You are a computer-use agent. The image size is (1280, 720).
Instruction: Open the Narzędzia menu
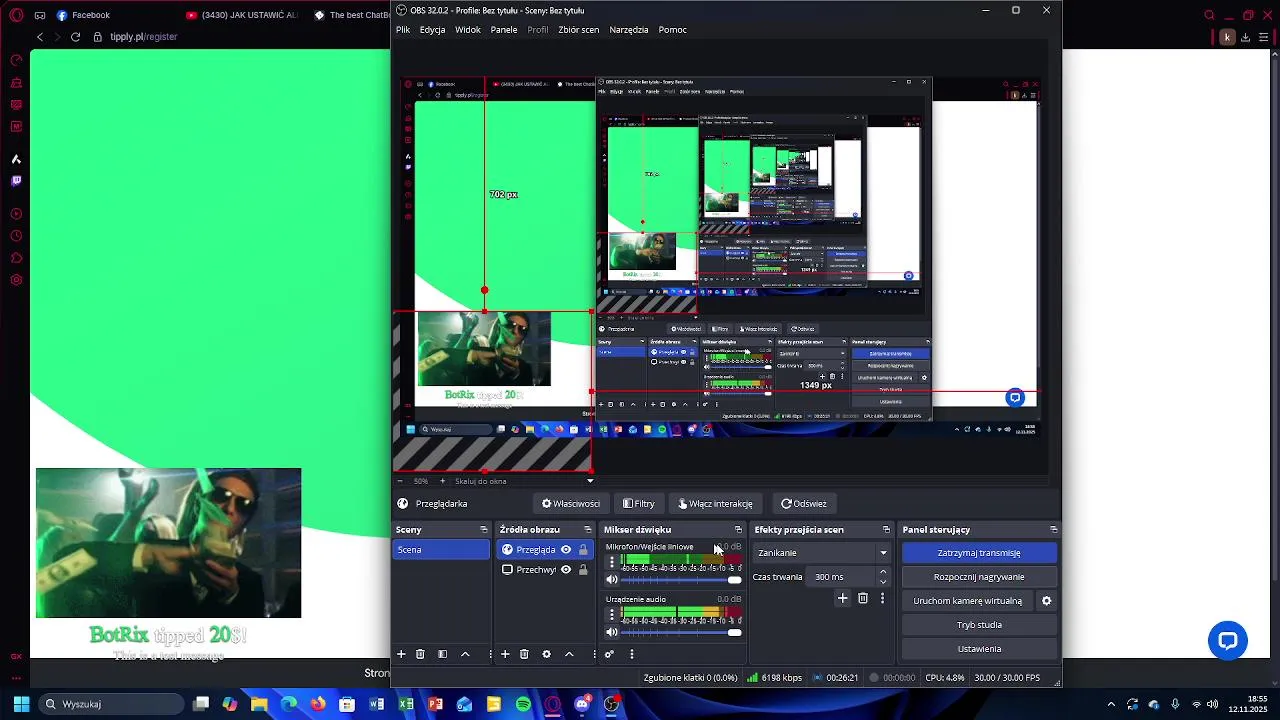coord(629,30)
